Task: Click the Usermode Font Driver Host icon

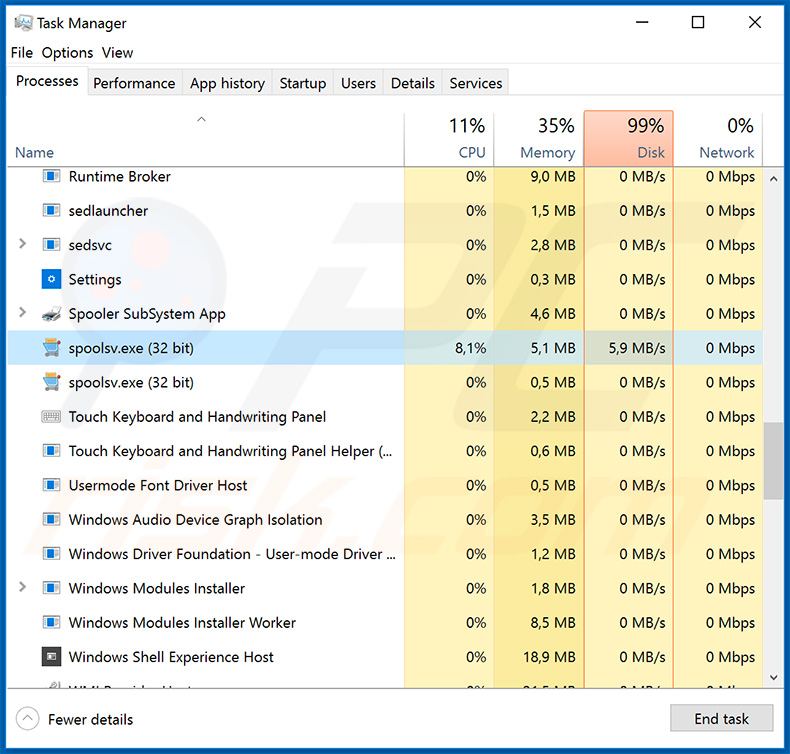Action: (51, 485)
